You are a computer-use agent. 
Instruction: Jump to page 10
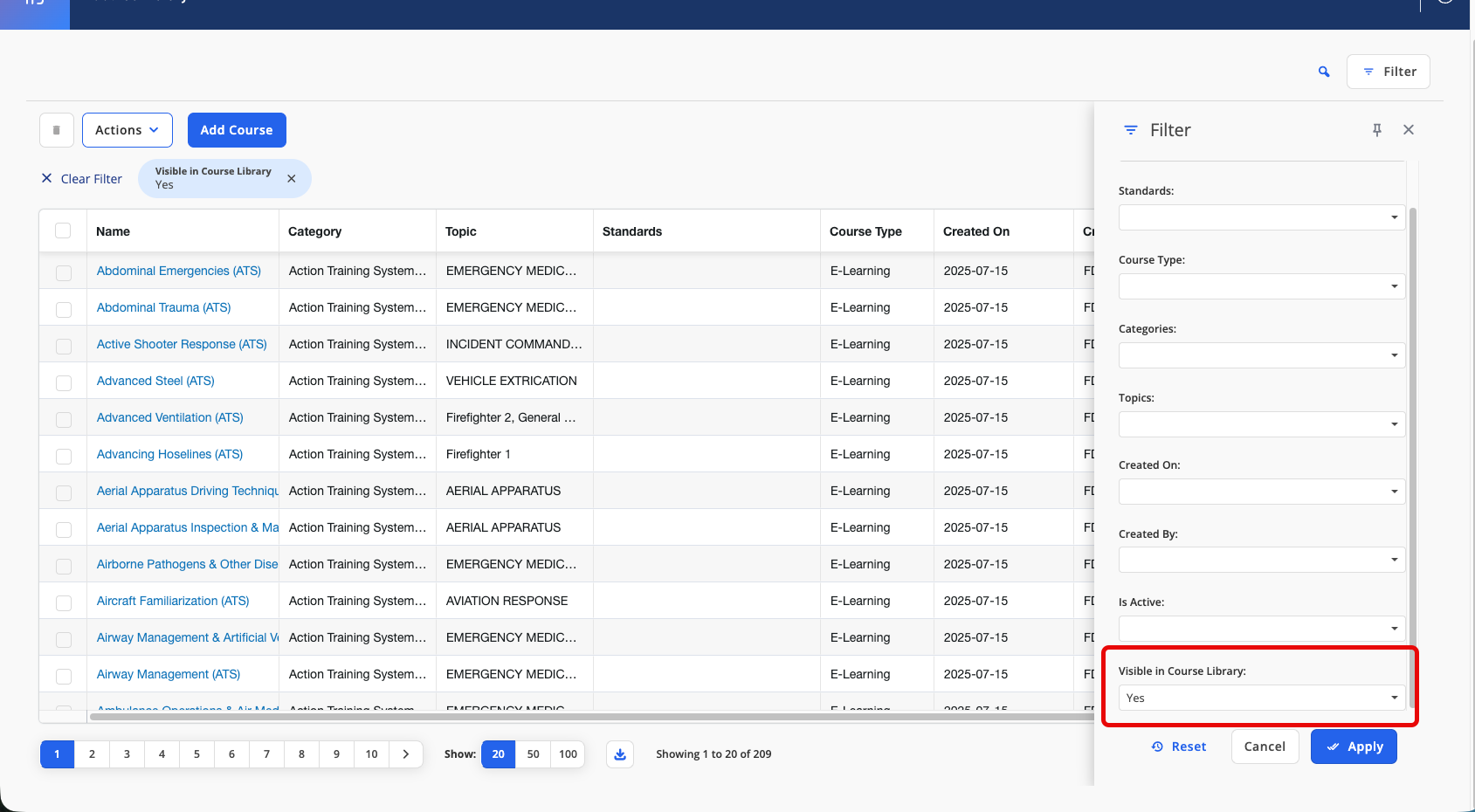(371, 754)
